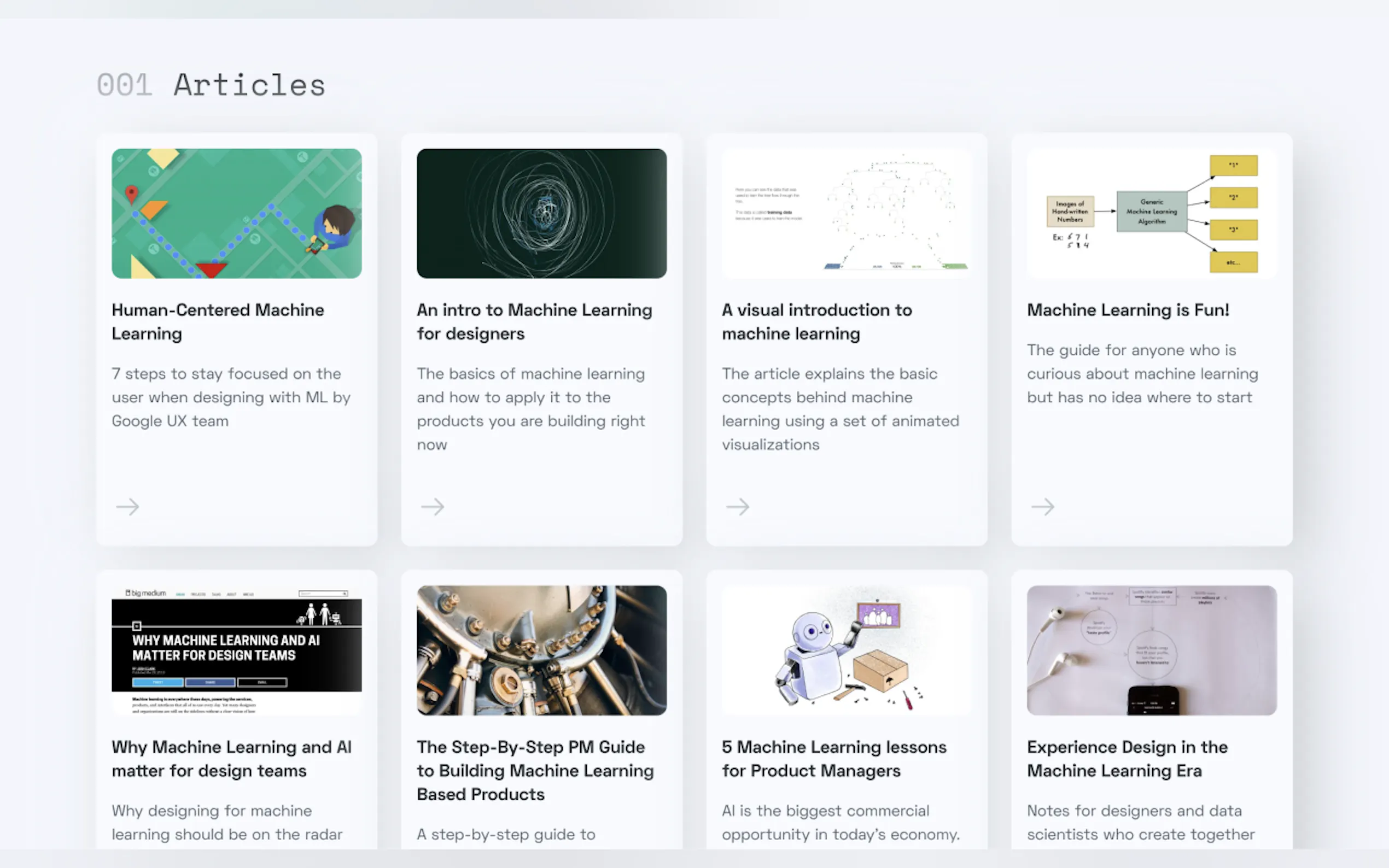The width and height of the screenshot is (1389, 868).
Task: Click arrow icon on Machine Learning is Fun card
Action: click(x=1042, y=506)
